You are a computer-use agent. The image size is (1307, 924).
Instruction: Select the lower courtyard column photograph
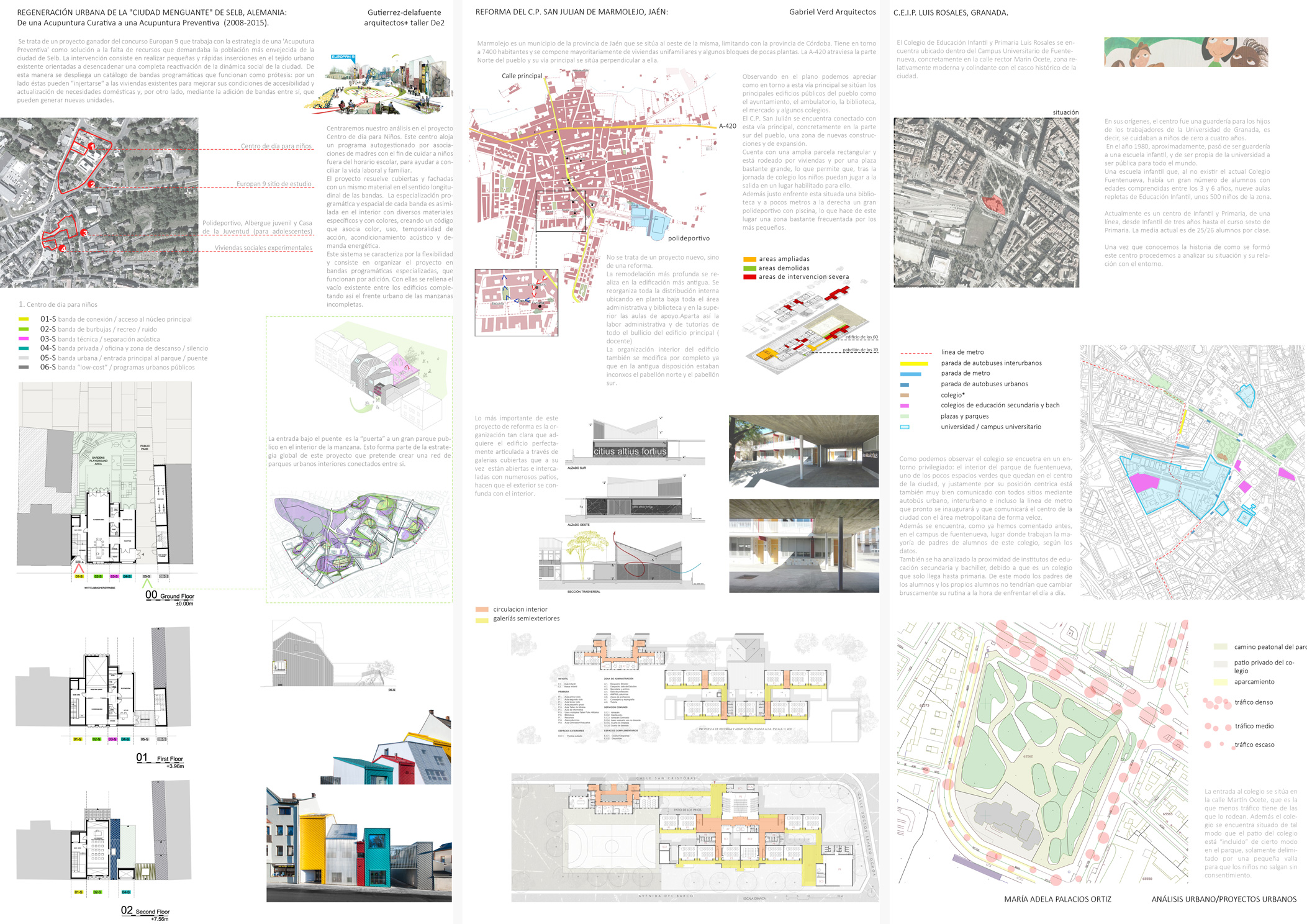click(803, 546)
